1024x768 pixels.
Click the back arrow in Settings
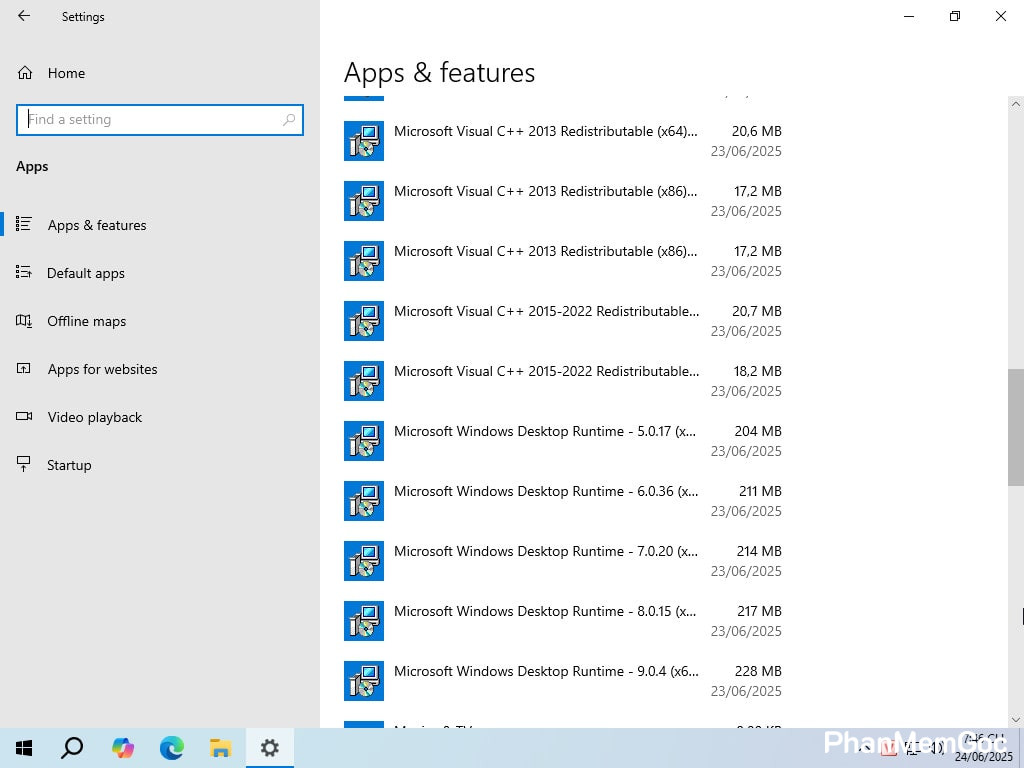coord(24,16)
